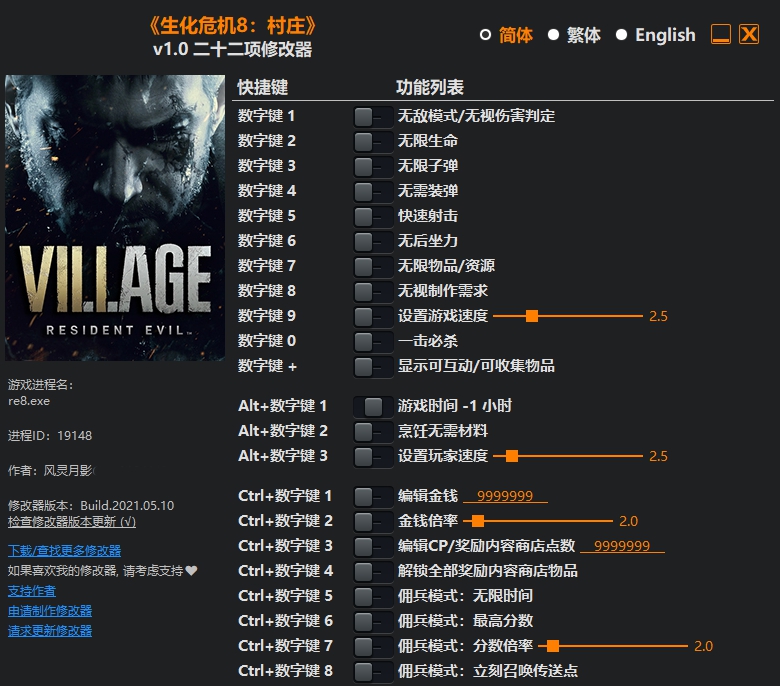The width and height of the screenshot is (780, 686).
Task: Switch on 无后坐力 toggle
Action: (373, 242)
